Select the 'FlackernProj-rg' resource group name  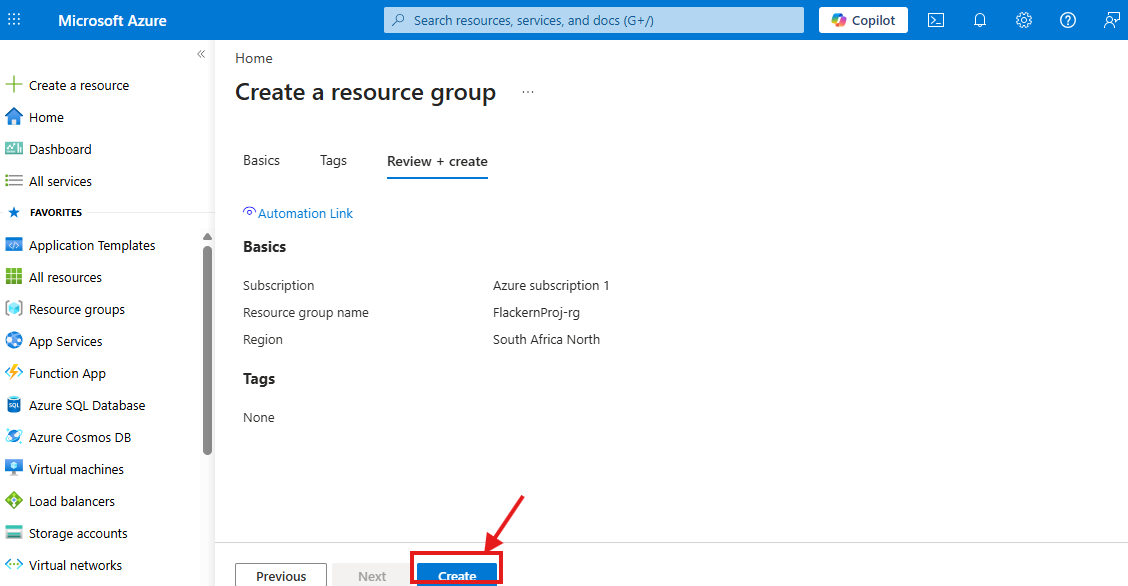coord(536,313)
